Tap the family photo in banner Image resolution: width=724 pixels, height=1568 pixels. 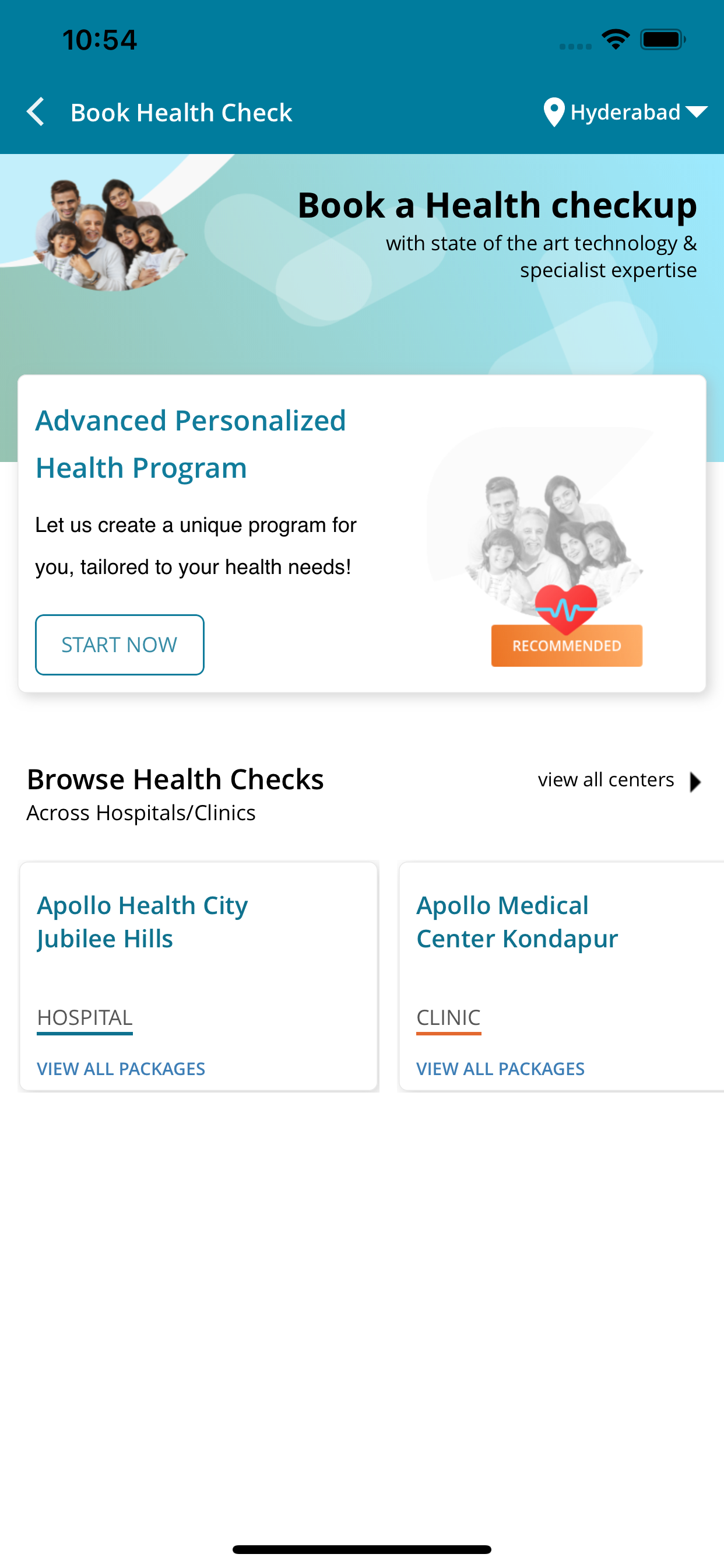(110, 234)
